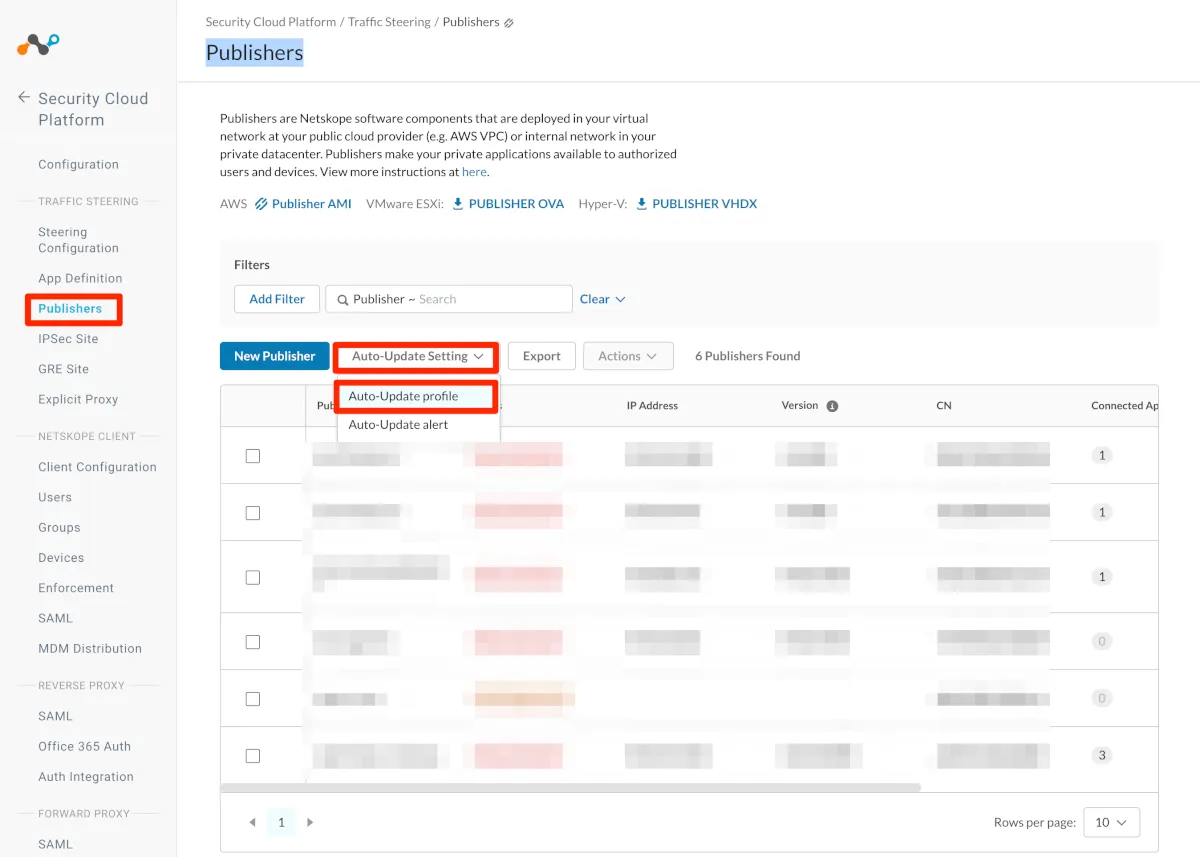Click the Export button
Viewport: 1200px width, 857px height.
[x=542, y=356]
